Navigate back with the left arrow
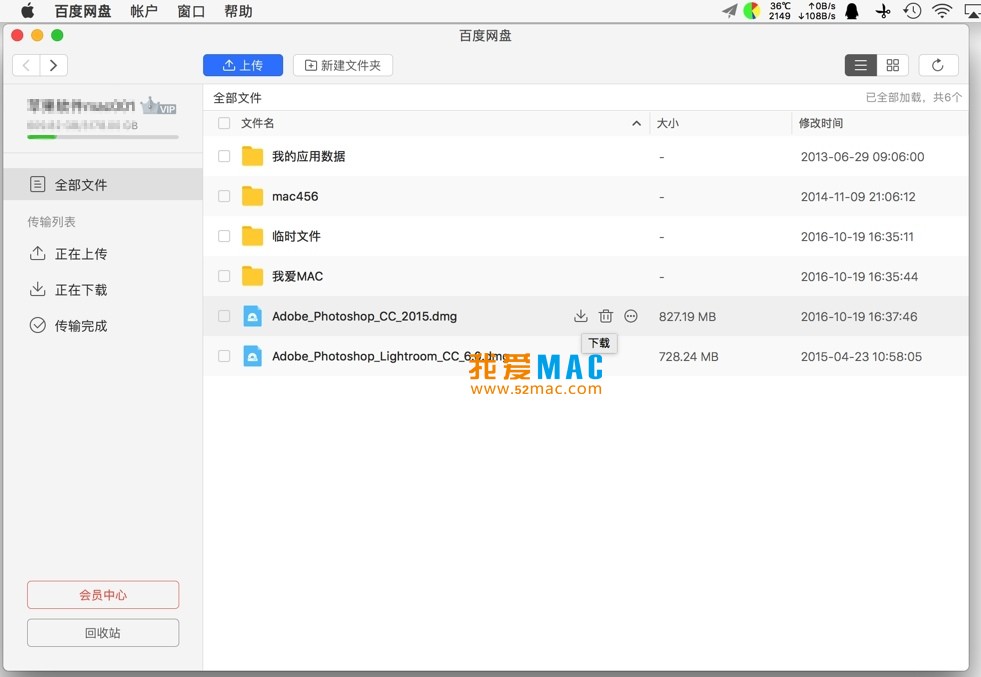981x677 pixels. [x=27, y=65]
